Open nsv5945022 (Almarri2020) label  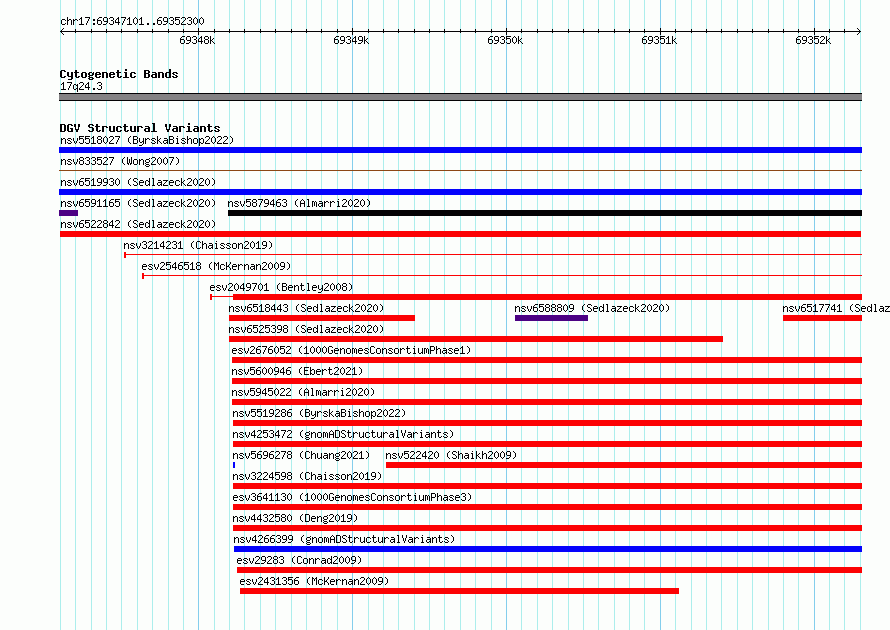303,392
